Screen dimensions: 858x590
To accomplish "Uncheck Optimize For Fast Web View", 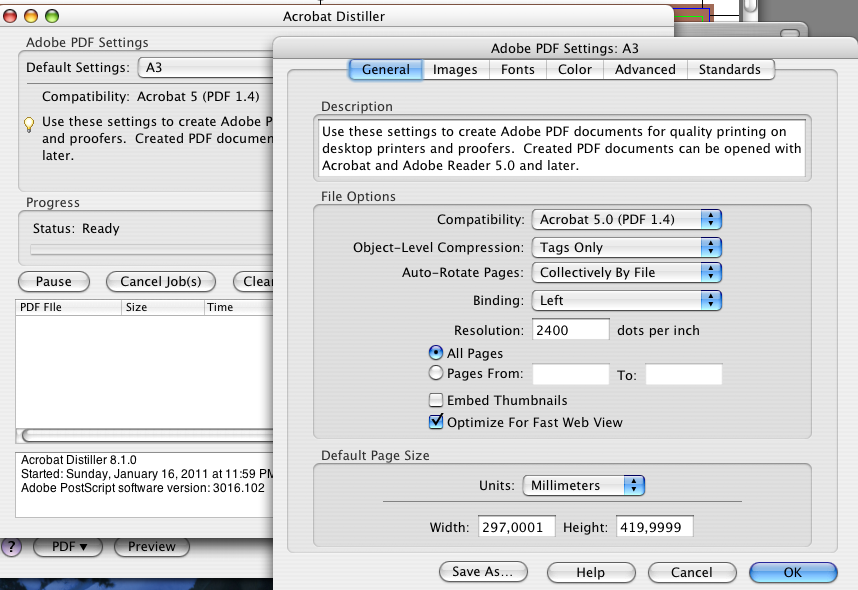I will point(436,422).
